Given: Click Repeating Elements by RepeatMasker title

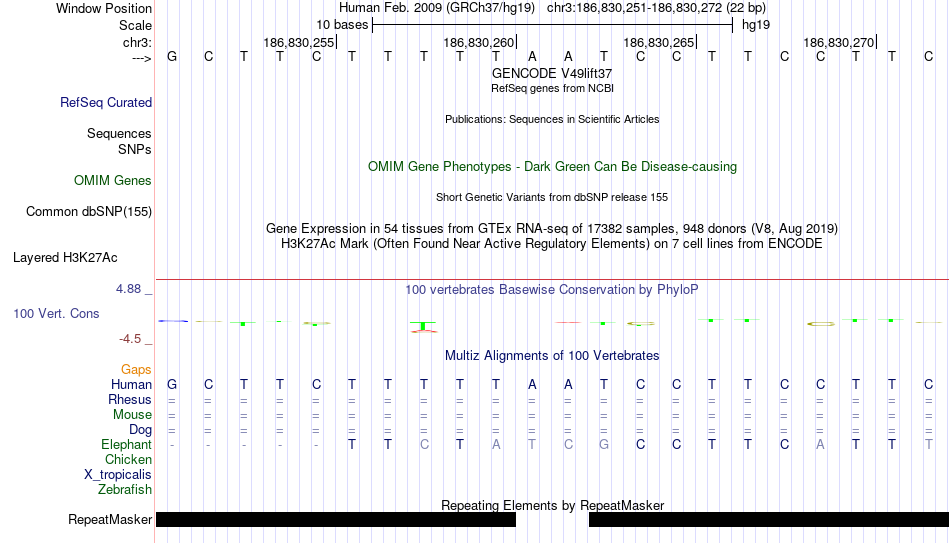Looking at the screenshot, I should [552, 505].
